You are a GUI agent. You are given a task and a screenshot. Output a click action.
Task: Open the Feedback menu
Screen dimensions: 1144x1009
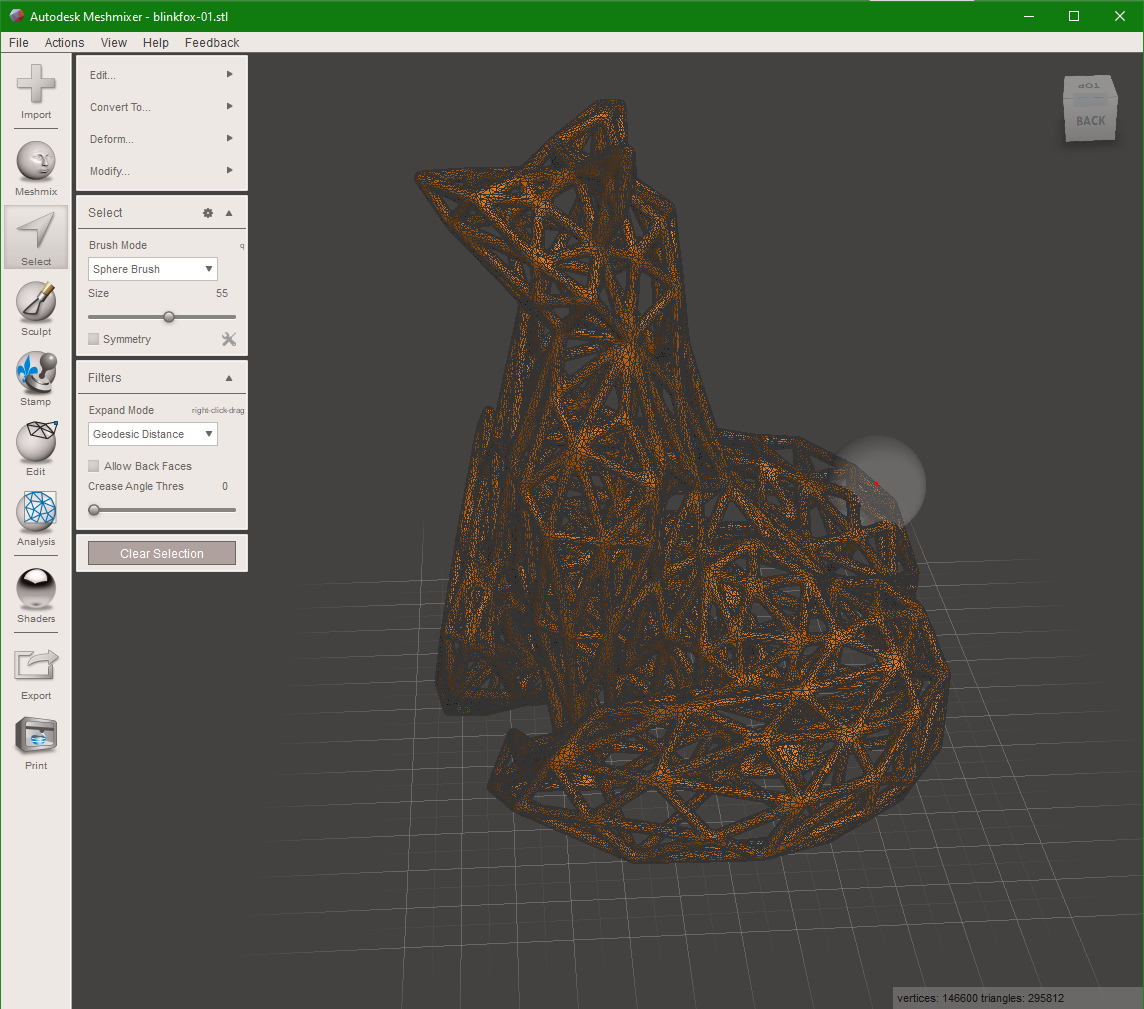pos(212,42)
